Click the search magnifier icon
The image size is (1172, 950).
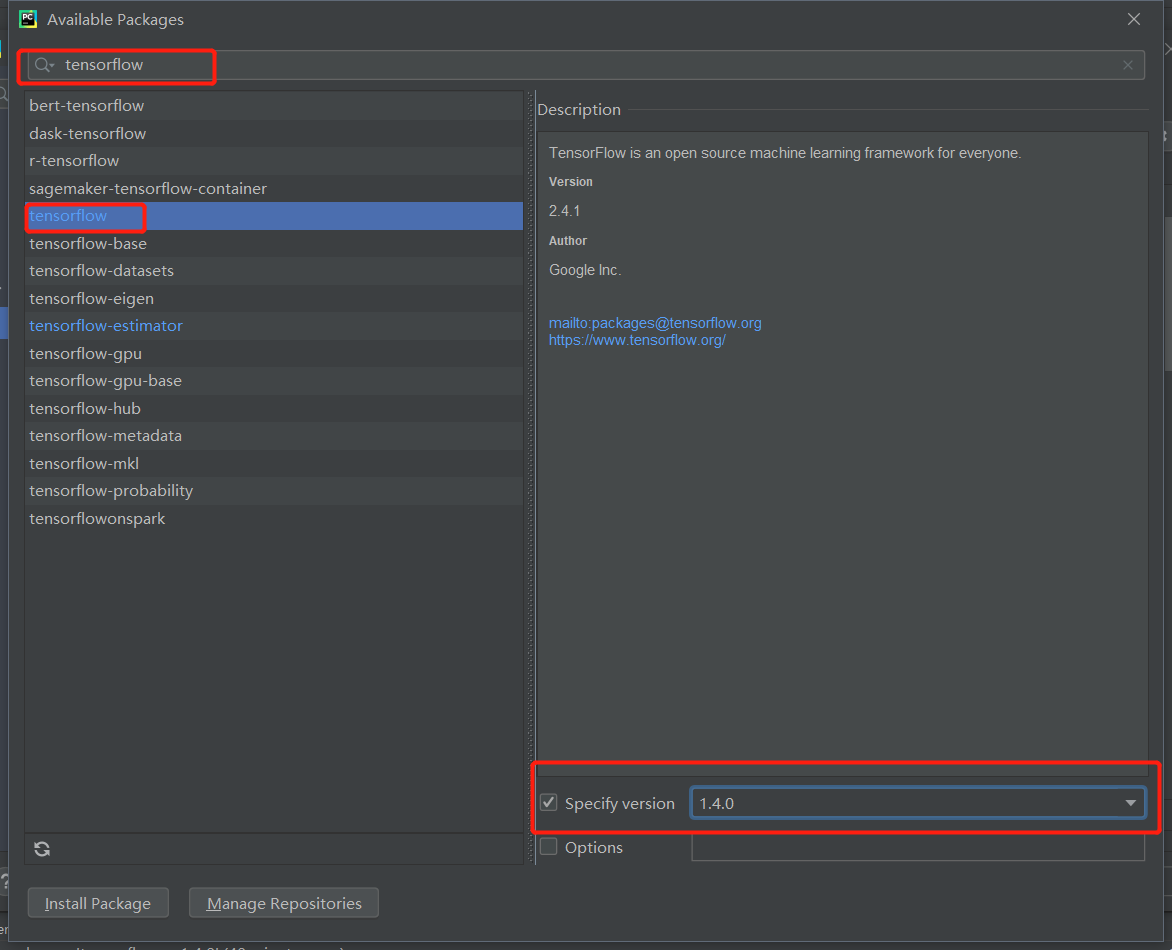(43, 65)
